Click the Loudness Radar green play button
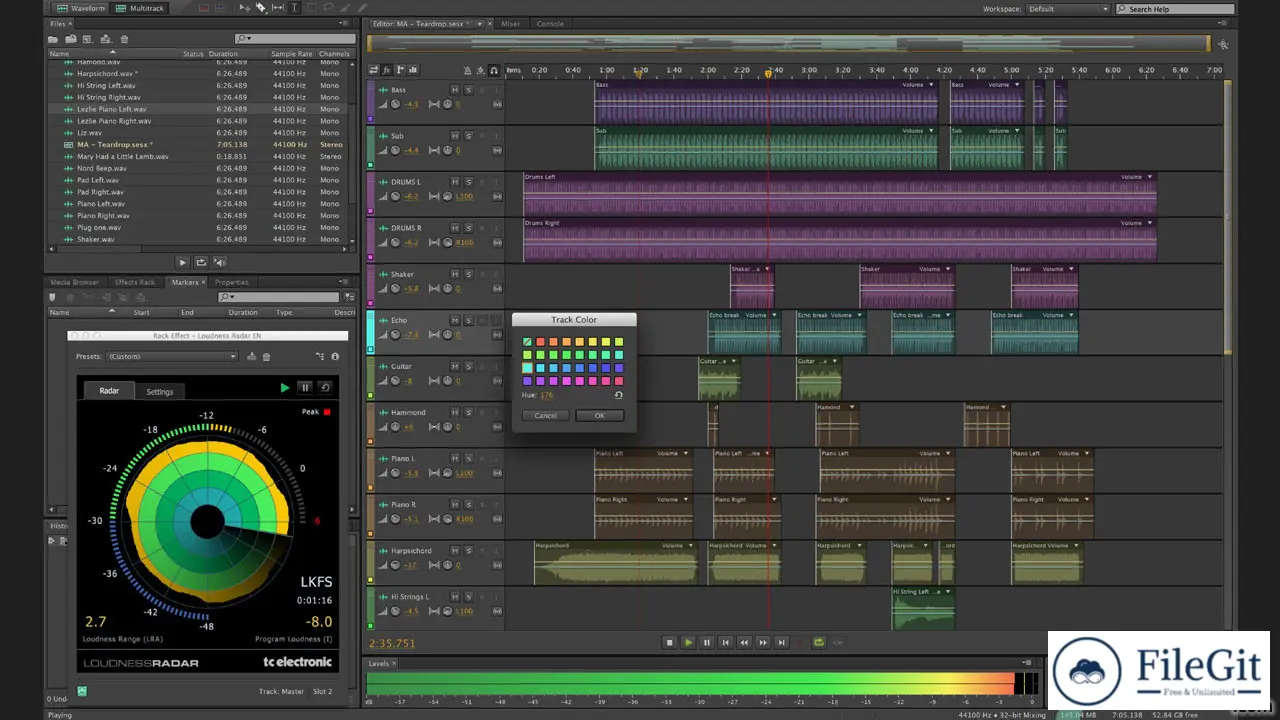 coord(285,388)
